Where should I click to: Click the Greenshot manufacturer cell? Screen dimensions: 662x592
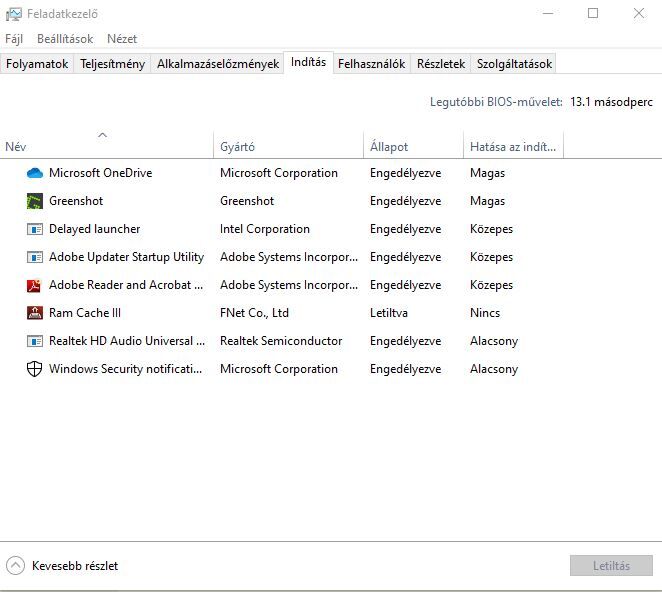point(247,201)
